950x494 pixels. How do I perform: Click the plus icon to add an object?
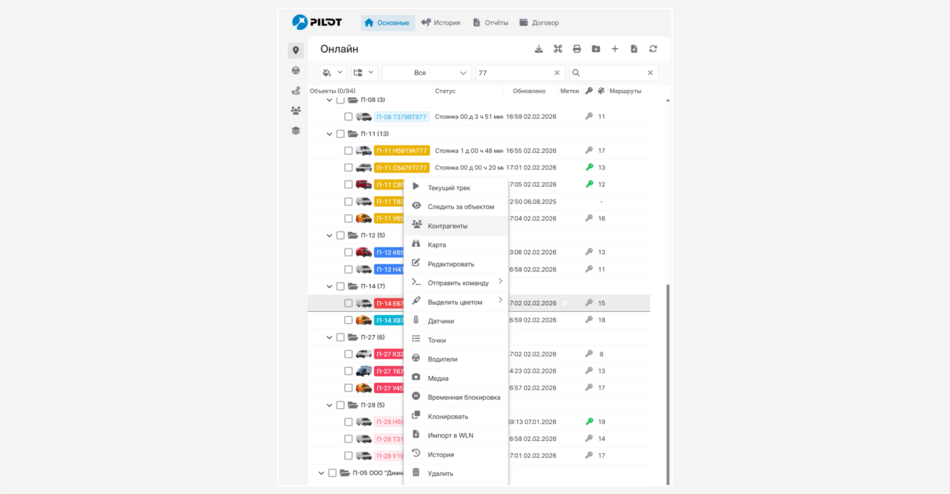pyautogui.click(x=615, y=49)
